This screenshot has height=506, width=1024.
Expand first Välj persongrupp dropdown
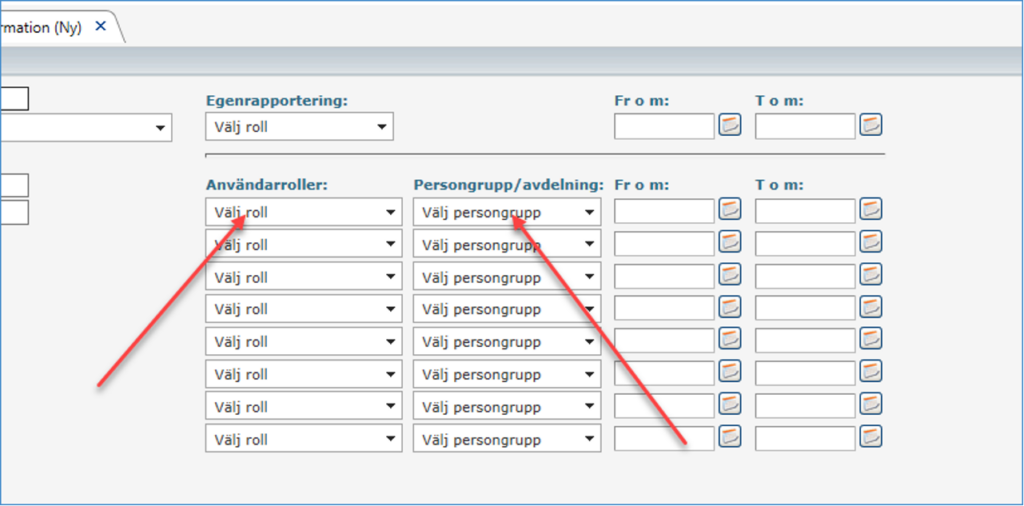pyautogui.click(x=507, y=212)
